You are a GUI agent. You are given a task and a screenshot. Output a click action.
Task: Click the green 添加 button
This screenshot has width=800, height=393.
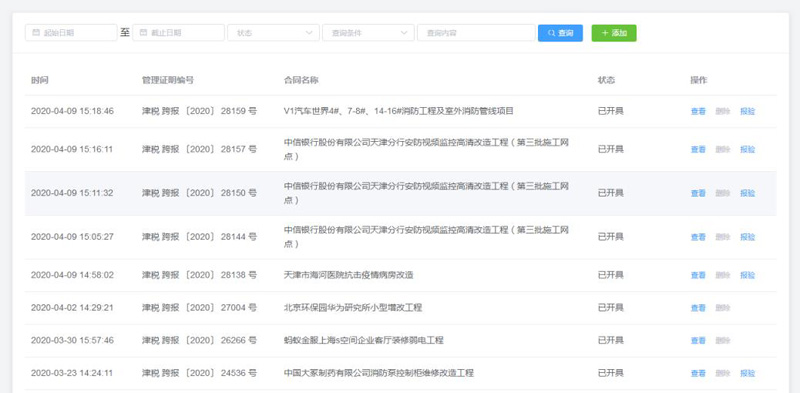point(614,33)
